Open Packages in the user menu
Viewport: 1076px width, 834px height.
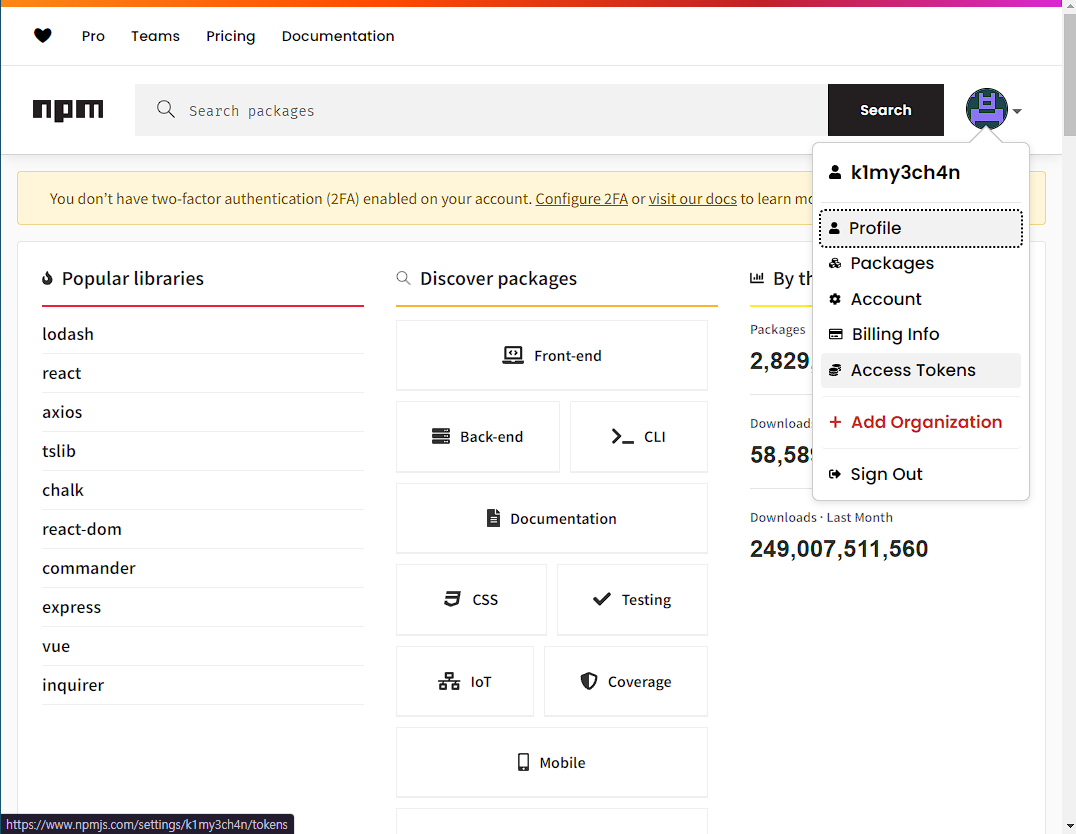[920, 264]
